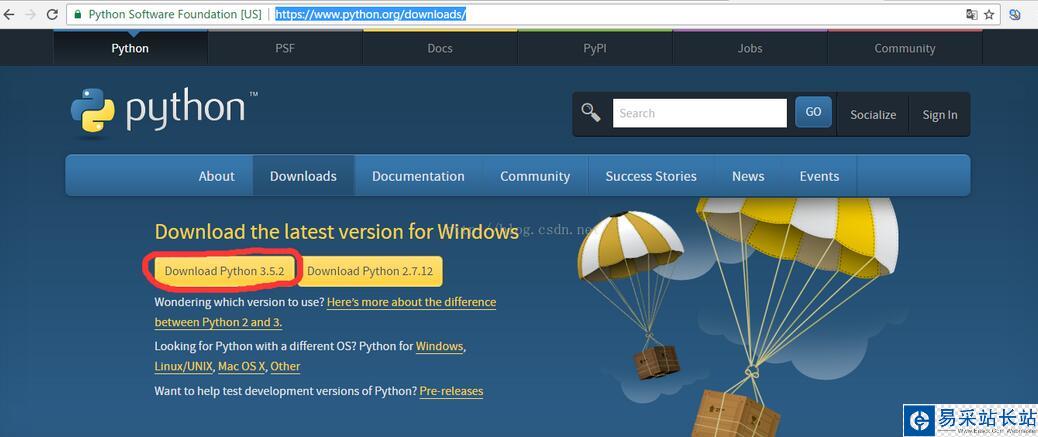Select the PyPI top tab
Image resolution: width=1038 pixels, height=437 pixels.
(595, 48)
